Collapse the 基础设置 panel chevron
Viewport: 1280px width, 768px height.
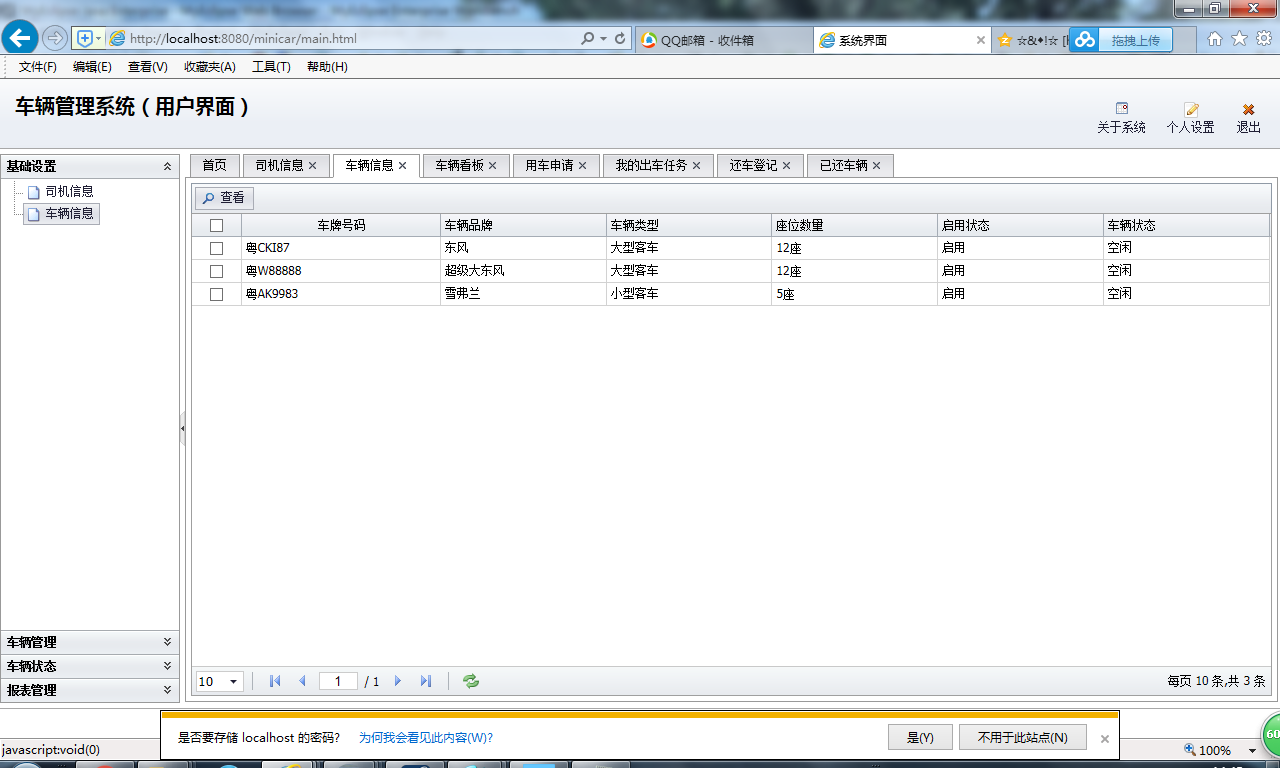(167, 166)
